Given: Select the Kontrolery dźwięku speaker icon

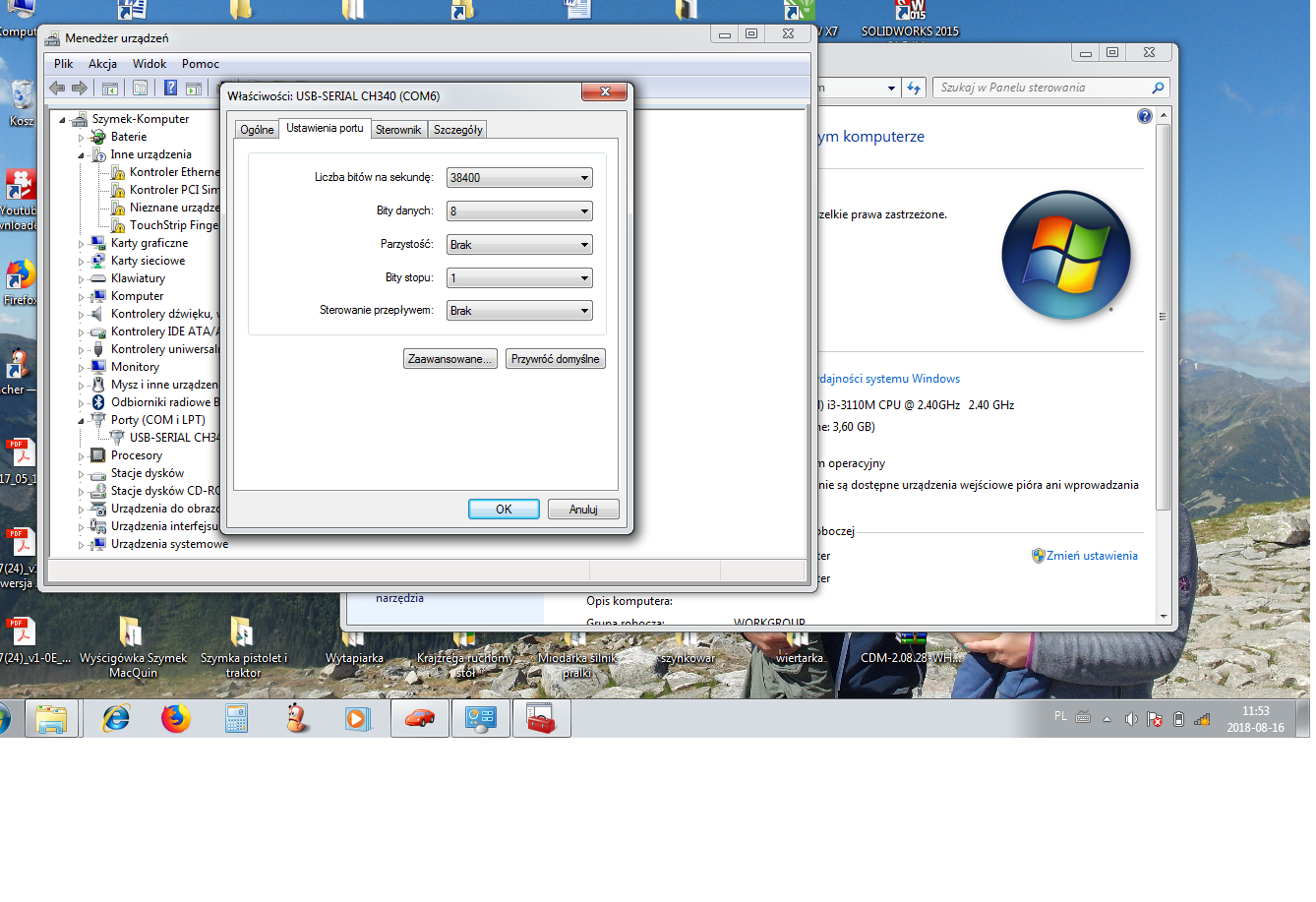Looking at the screenshot, I should click(x=98, y=314).
